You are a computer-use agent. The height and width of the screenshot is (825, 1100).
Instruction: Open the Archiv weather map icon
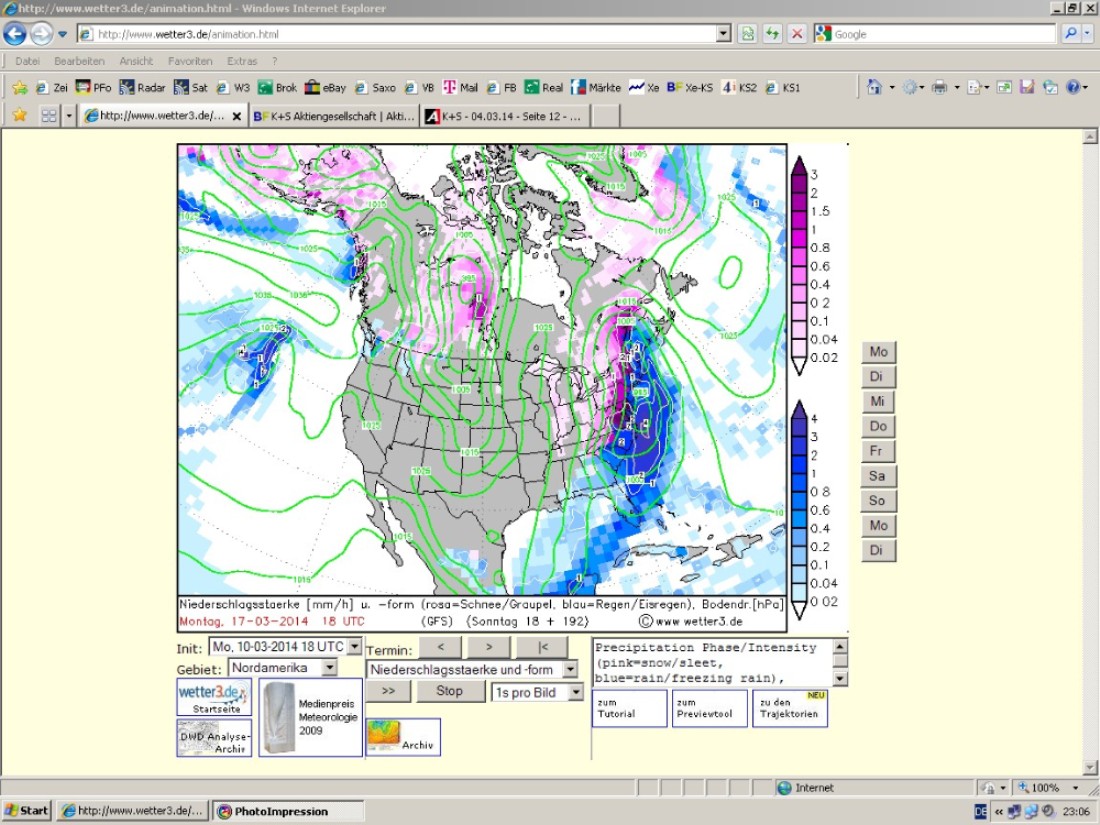[402, 736]
